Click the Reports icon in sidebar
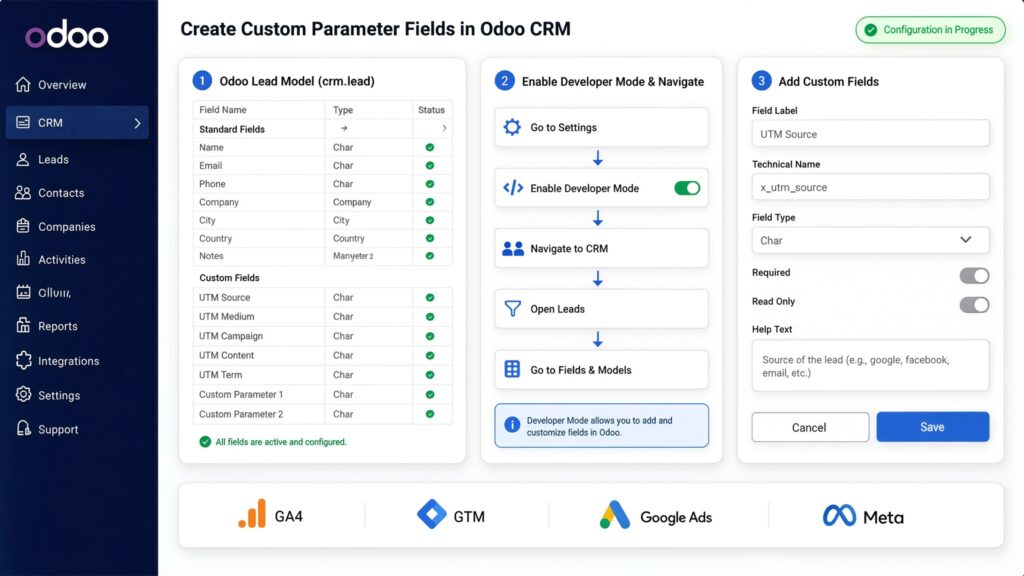 click(x=23, y=325)
